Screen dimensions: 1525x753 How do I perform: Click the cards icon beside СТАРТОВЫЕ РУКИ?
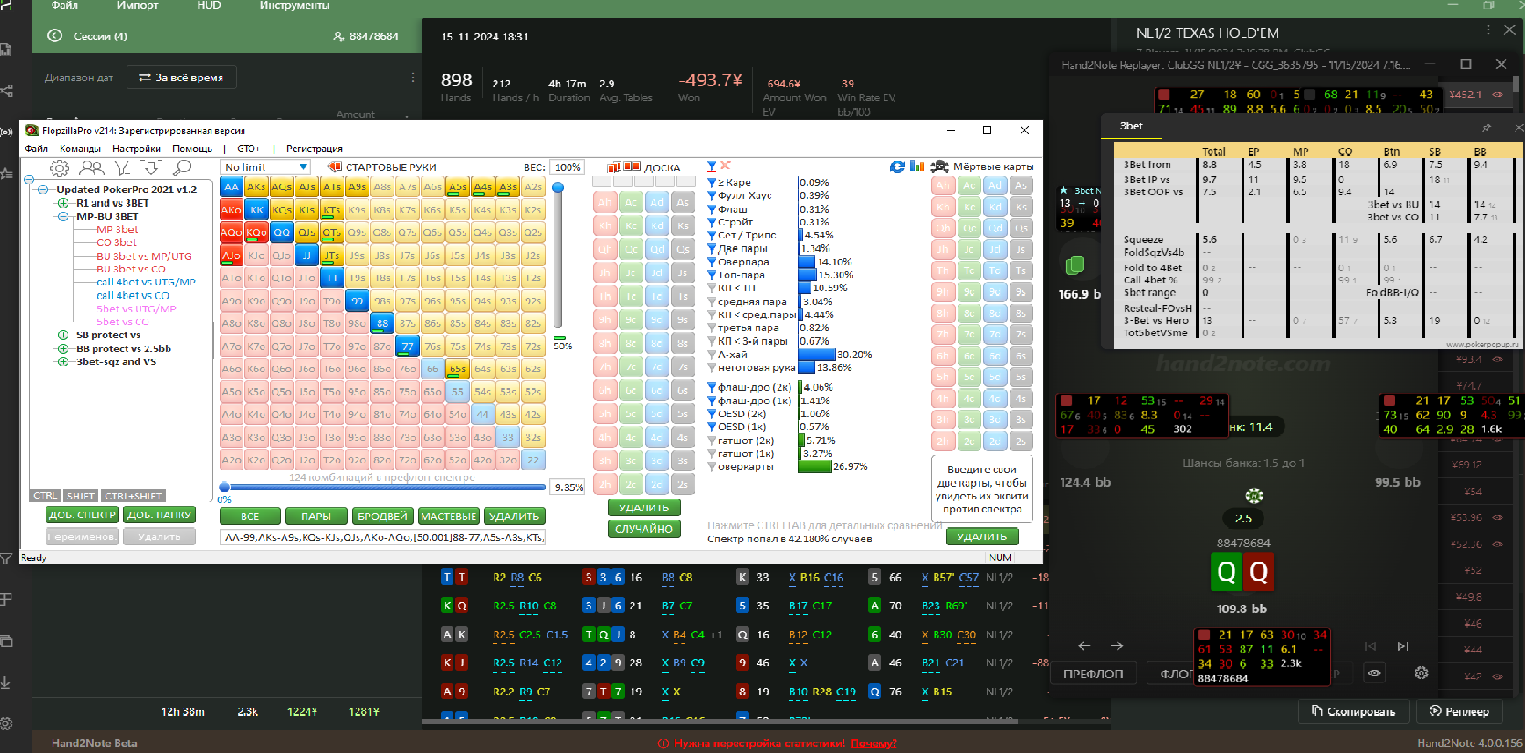[335, 167]
